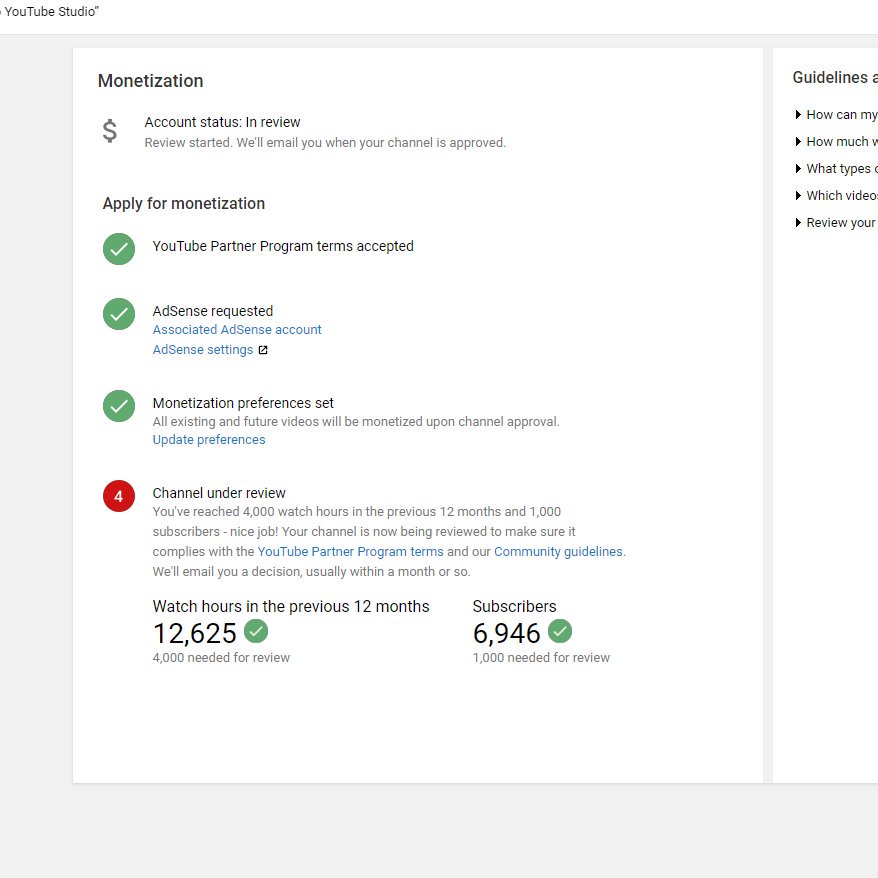
Task: Click '1,000 needed for review' text
Action: (x=541, y=657)
